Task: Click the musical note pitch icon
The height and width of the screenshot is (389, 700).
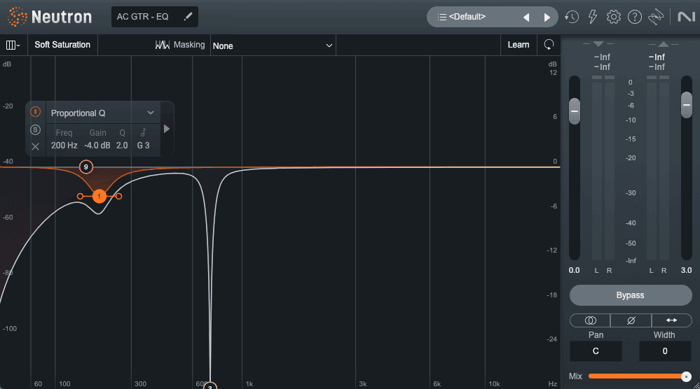Action: 143,132
